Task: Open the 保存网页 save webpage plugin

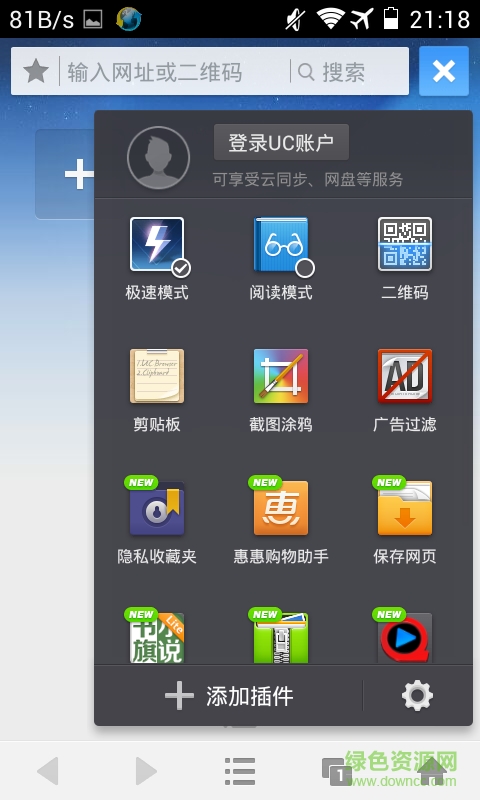Action: [x=405, y=508]
